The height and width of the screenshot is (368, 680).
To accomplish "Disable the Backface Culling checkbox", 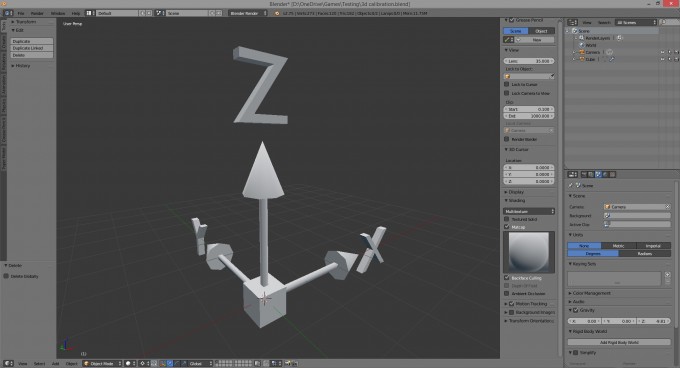I will coord(506,277).
